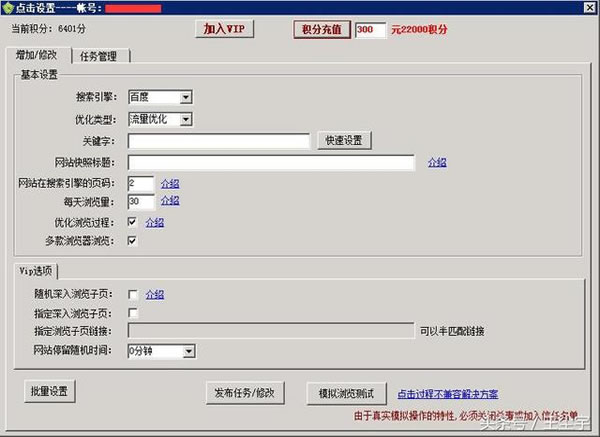Click the 网站在搜索引擎的页码 field
The height and width of the screenshot is (437, 600).
(x=141, y=183)
